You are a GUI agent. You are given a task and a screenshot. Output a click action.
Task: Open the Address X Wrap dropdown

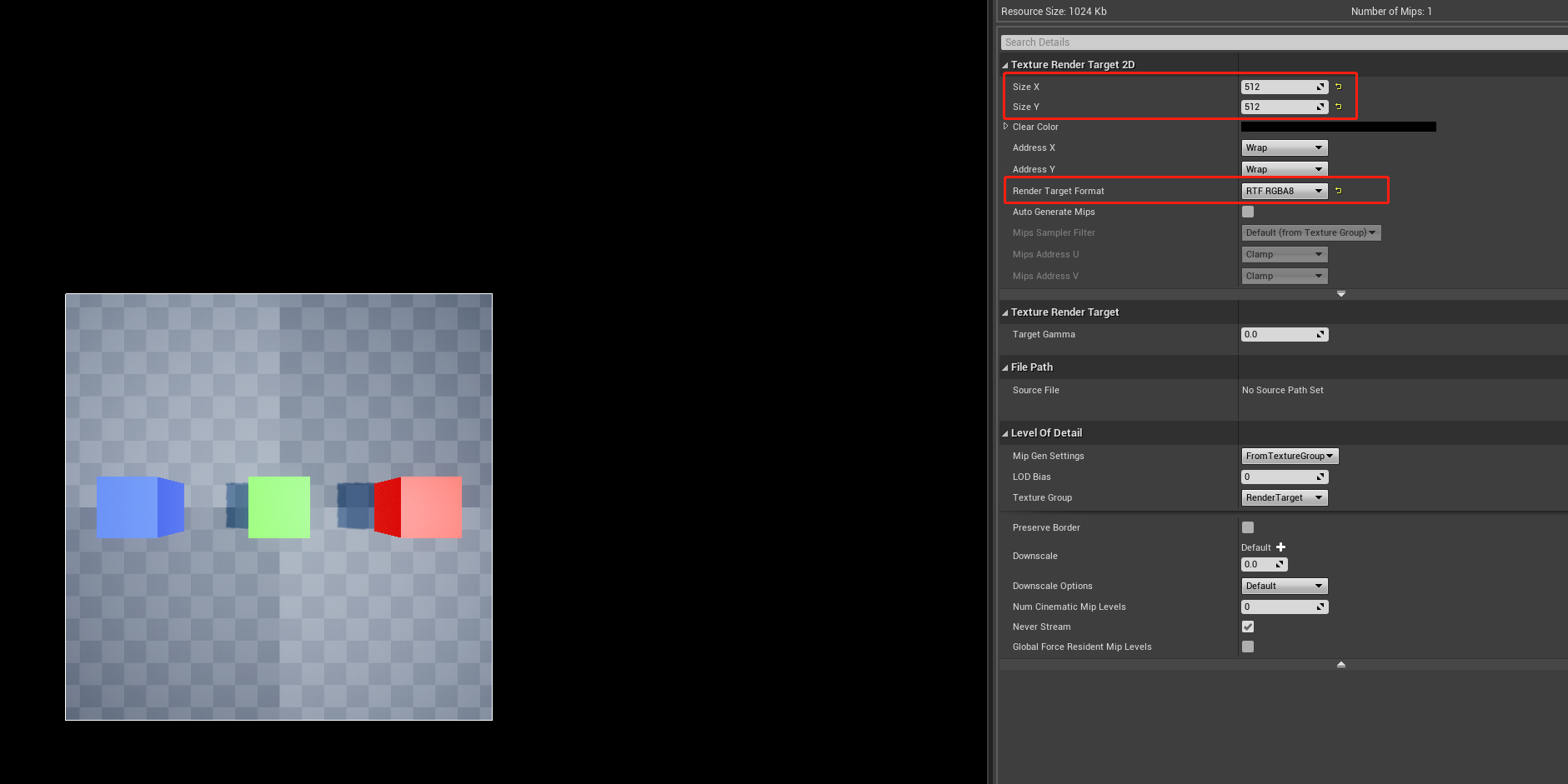point(1284,147)
